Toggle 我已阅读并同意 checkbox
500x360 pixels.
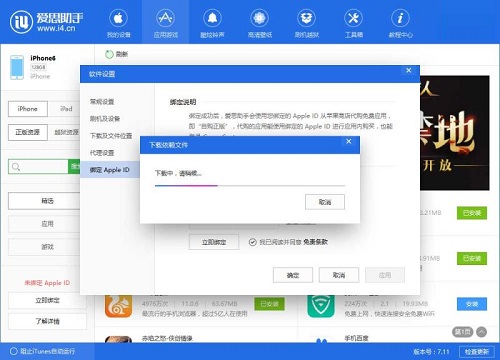point(252,242)
